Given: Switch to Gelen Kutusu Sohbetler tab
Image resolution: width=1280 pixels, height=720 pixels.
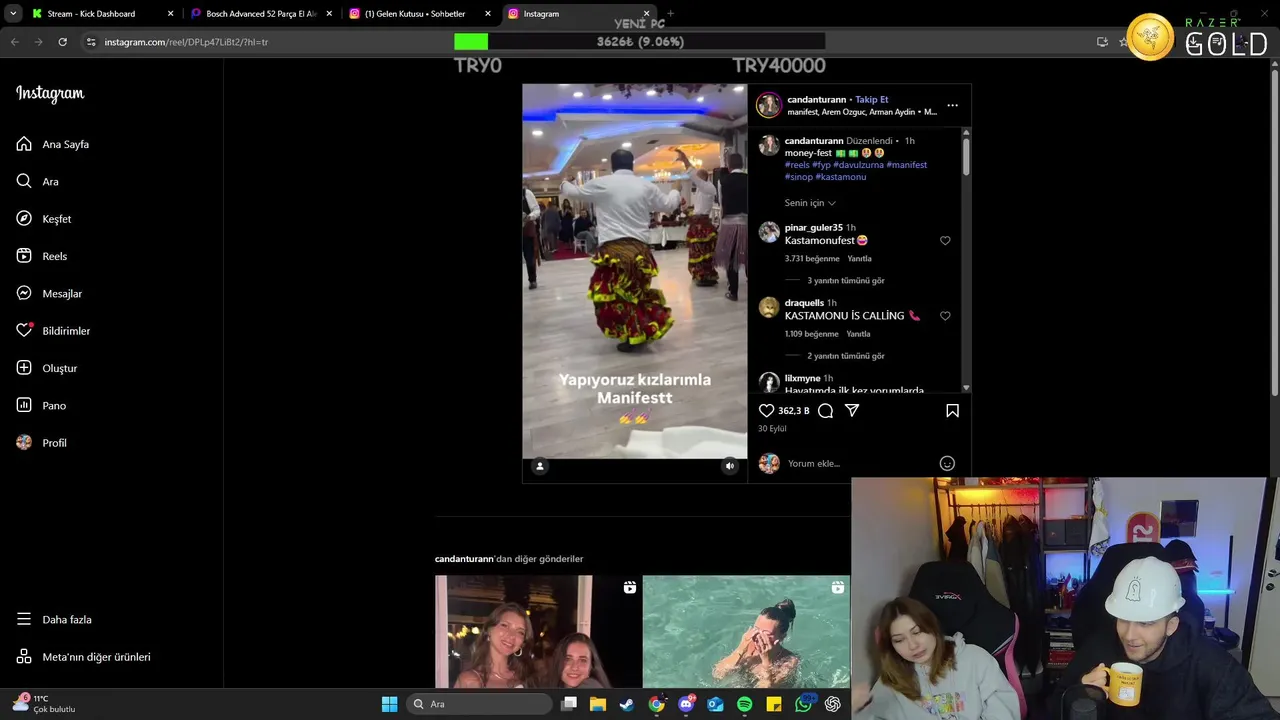Looking at the screenshot, I should (x=420, y=14).
